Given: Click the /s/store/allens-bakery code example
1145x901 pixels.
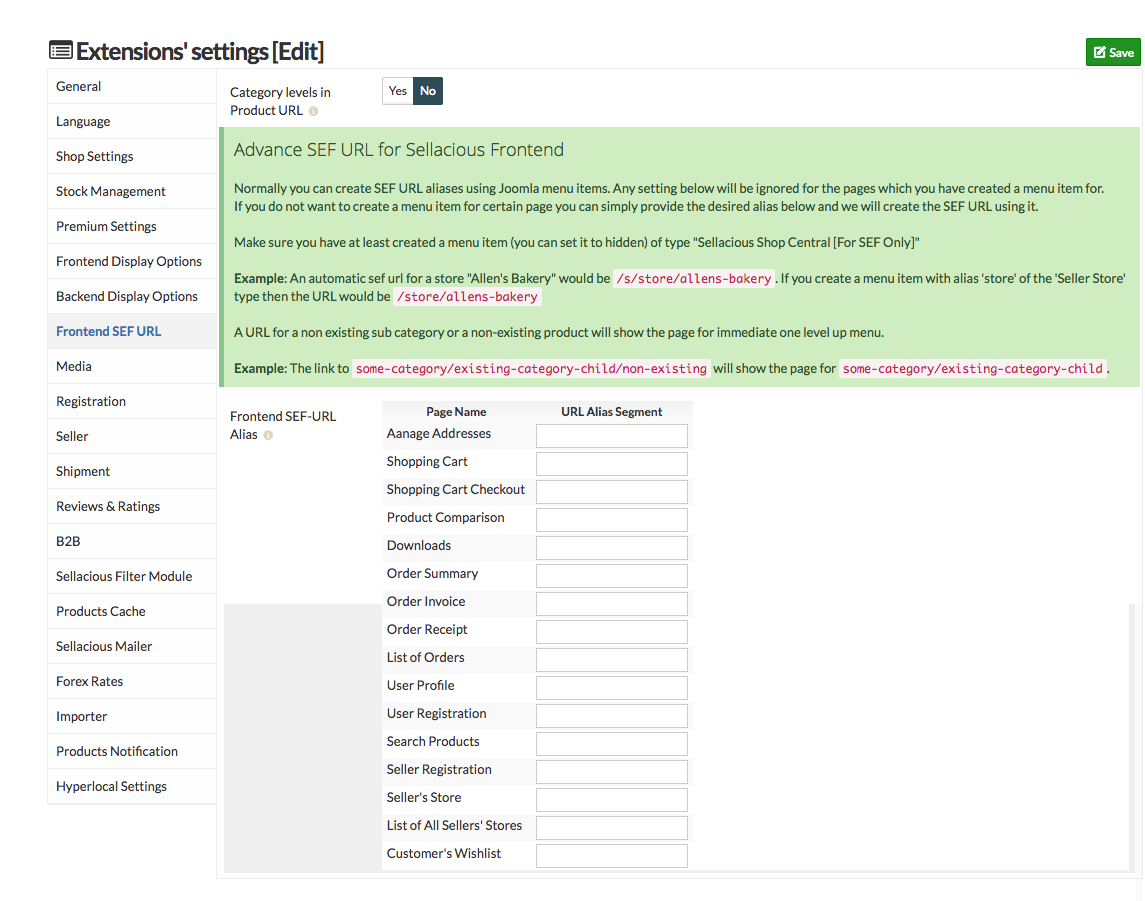Looking at the screenshot, I should 694,279.
